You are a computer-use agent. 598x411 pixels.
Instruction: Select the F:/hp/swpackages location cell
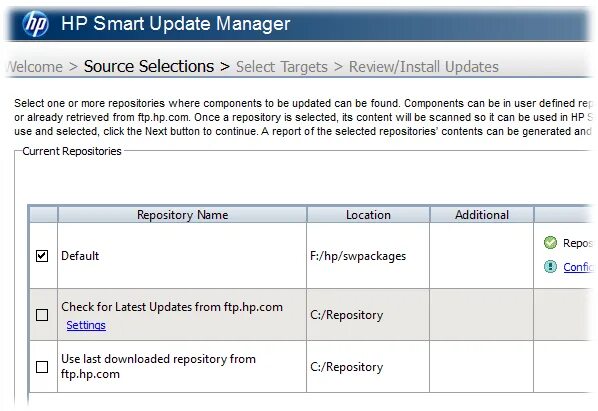368,256
